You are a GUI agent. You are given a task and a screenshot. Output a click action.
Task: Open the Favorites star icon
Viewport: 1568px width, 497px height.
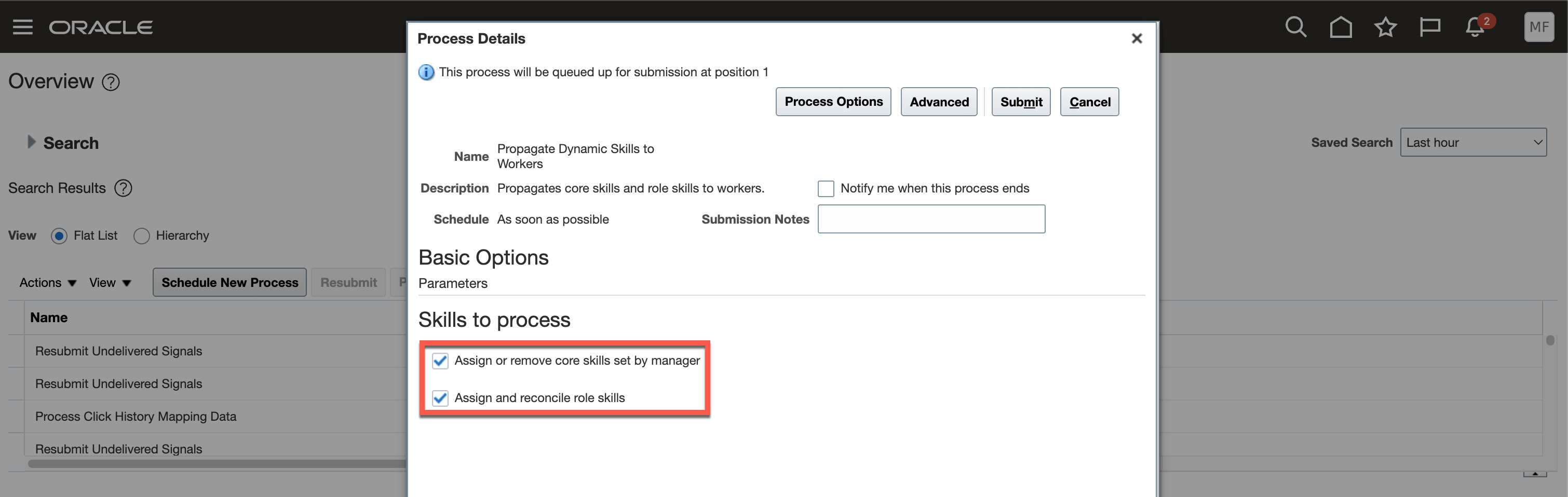pos(1385,27)
